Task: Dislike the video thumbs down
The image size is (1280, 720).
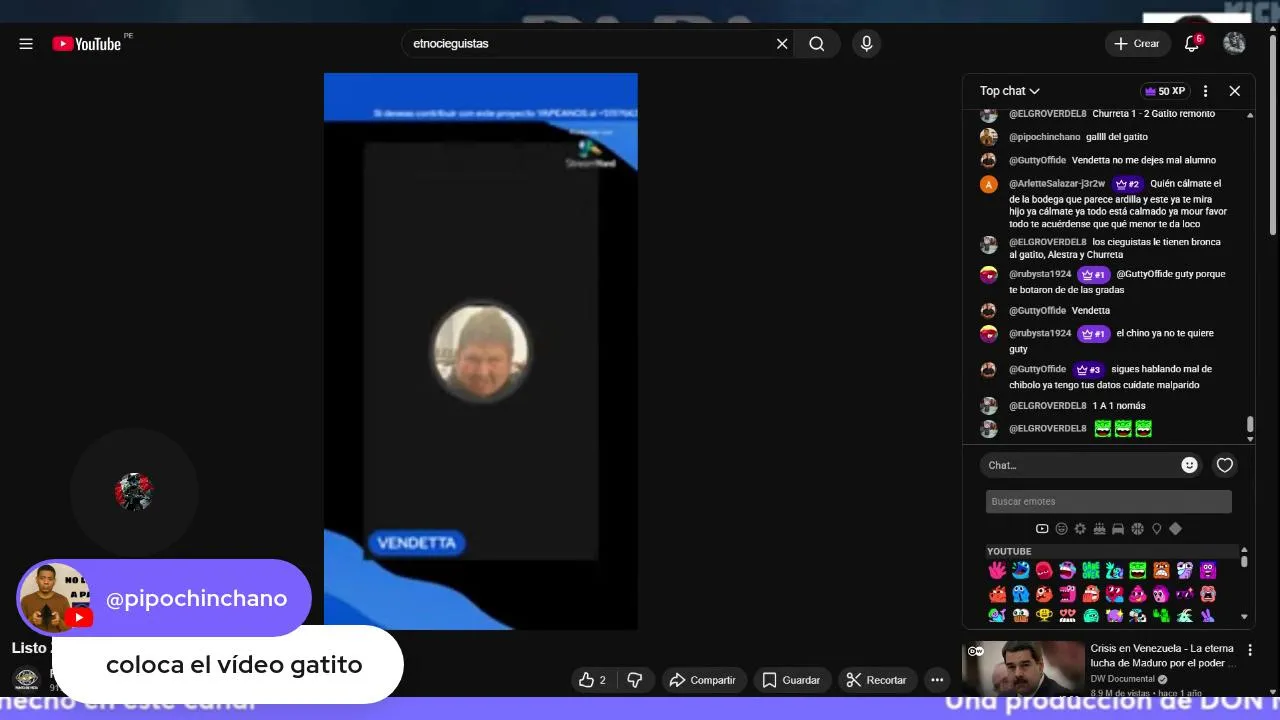Action: [634, 680]
